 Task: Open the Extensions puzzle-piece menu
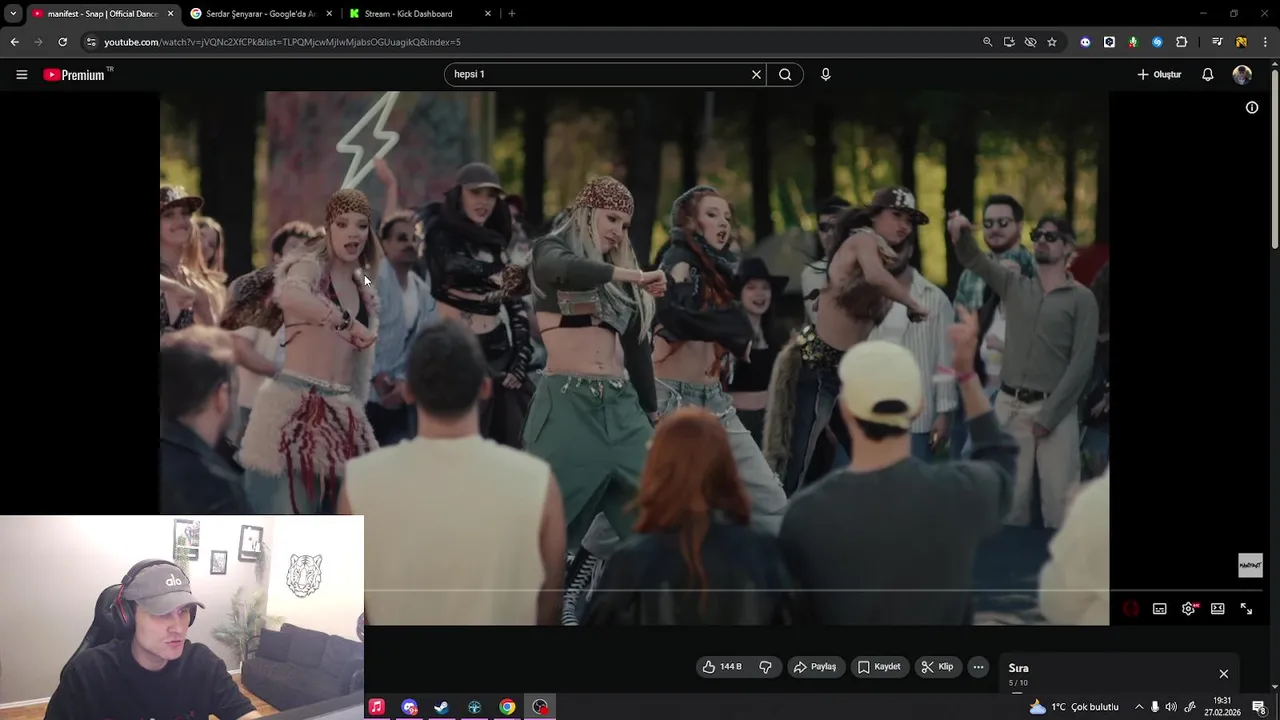tap(1182, 42)
